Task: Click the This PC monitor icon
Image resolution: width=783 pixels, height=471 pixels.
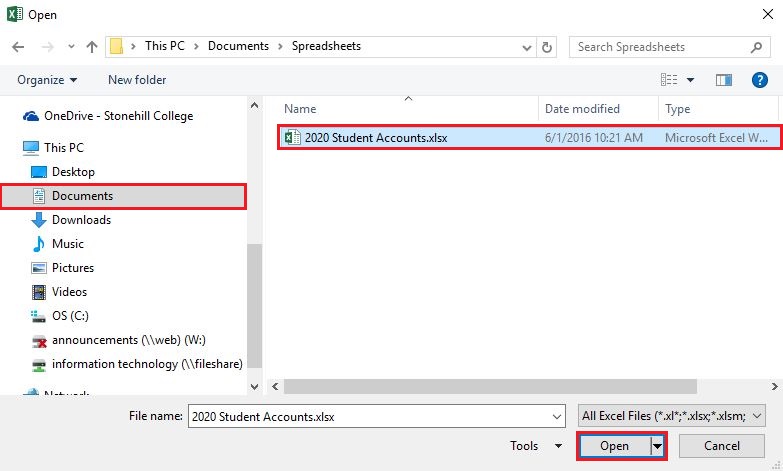Action: 30,148
